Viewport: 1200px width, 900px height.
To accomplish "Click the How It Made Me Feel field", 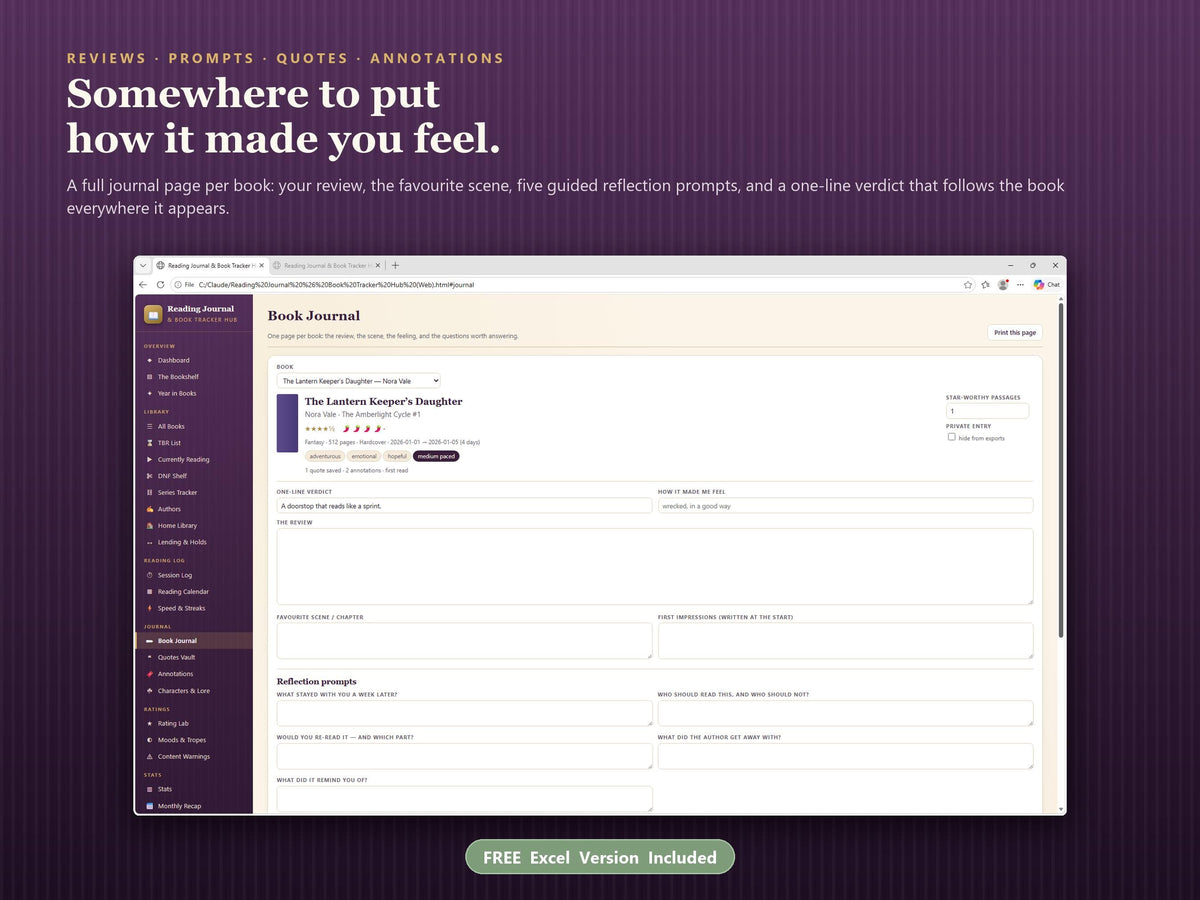I will pyautogui.click(x=845, y=506).
